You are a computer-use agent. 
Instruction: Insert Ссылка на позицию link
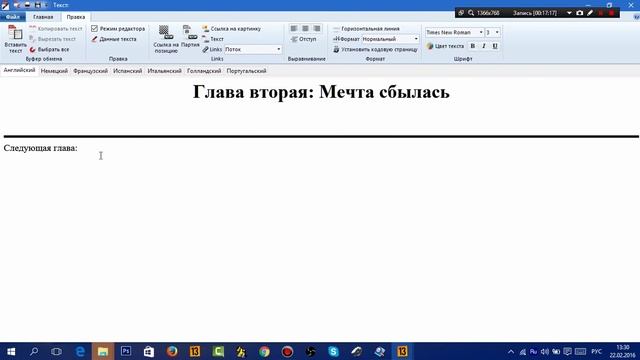[166, 40]
